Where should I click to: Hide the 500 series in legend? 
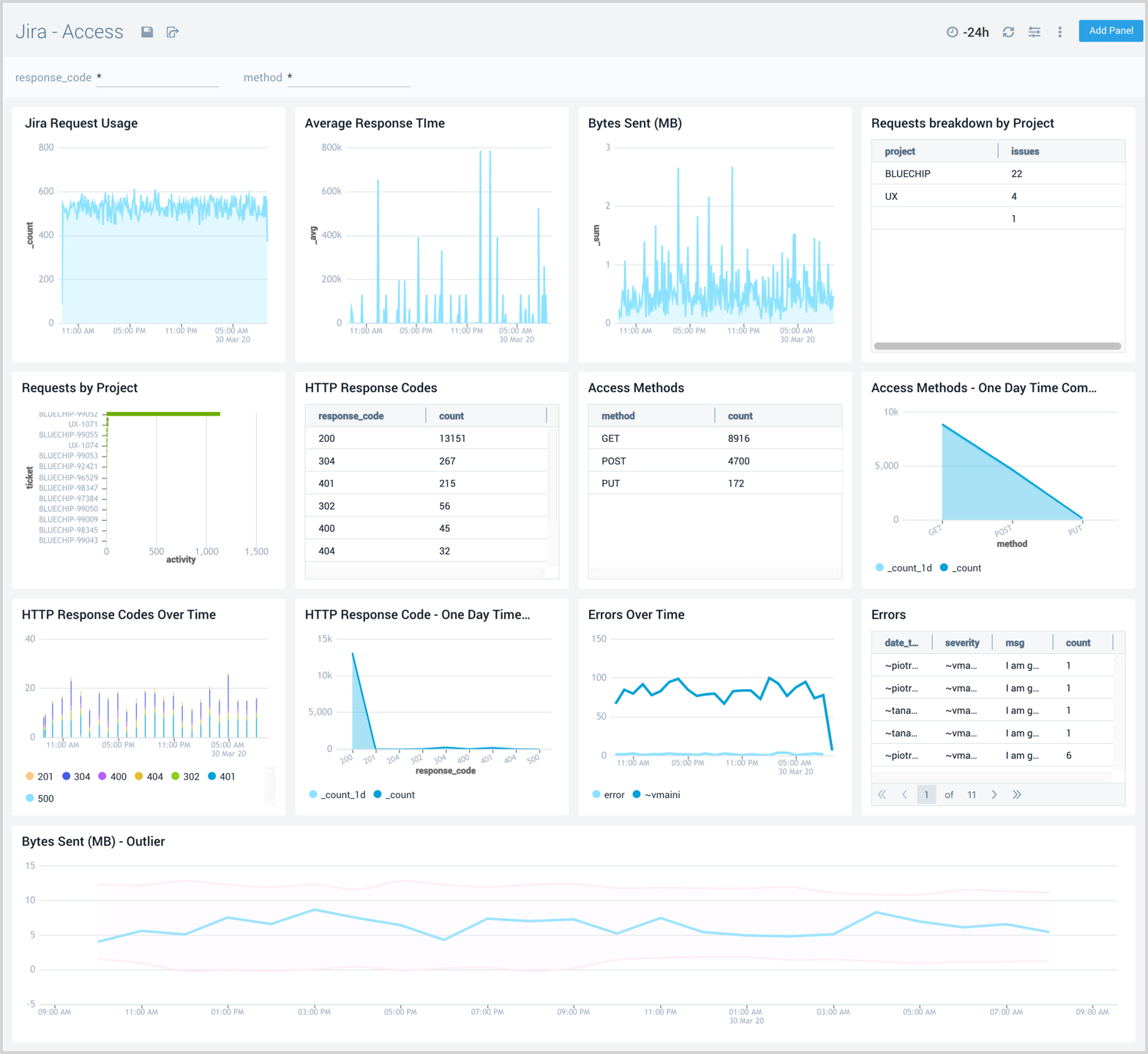39,799
